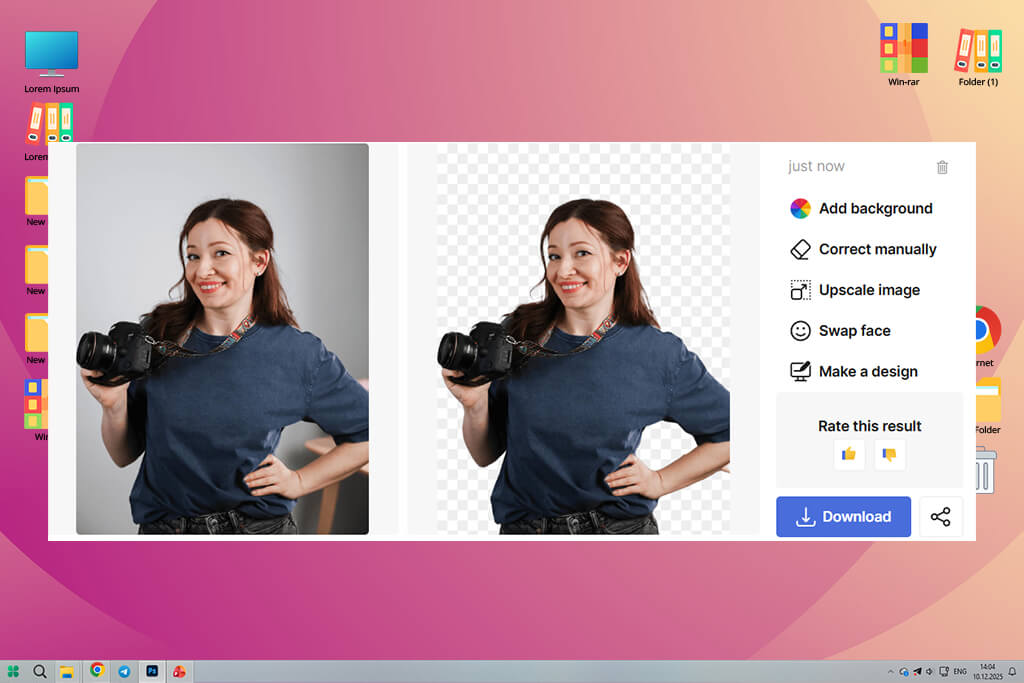Start Make a design option
1024x683 pixels.
pyautogui.click(x=854, y=372)
